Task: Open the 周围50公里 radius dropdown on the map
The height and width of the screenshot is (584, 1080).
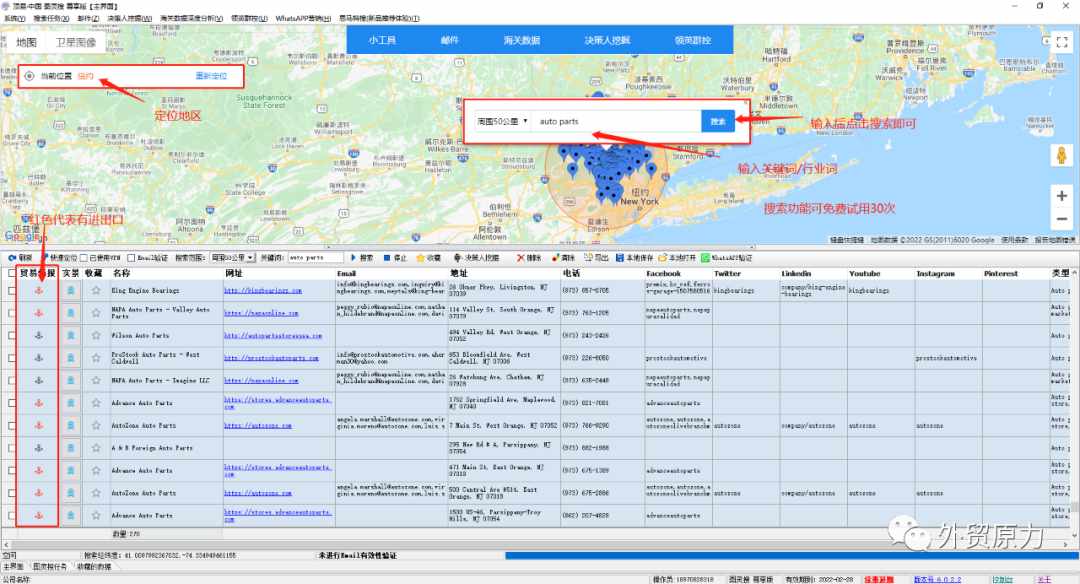Action: tap(503, 121)
